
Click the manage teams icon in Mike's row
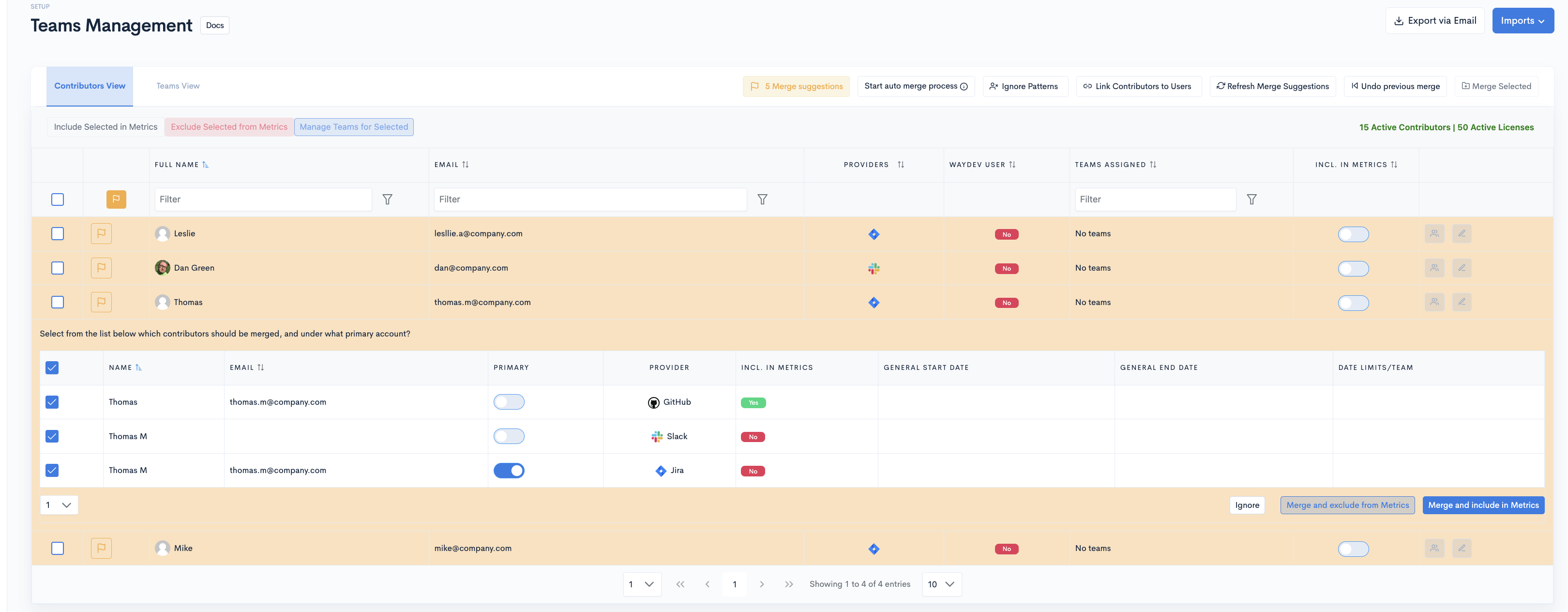point(1434,548)
